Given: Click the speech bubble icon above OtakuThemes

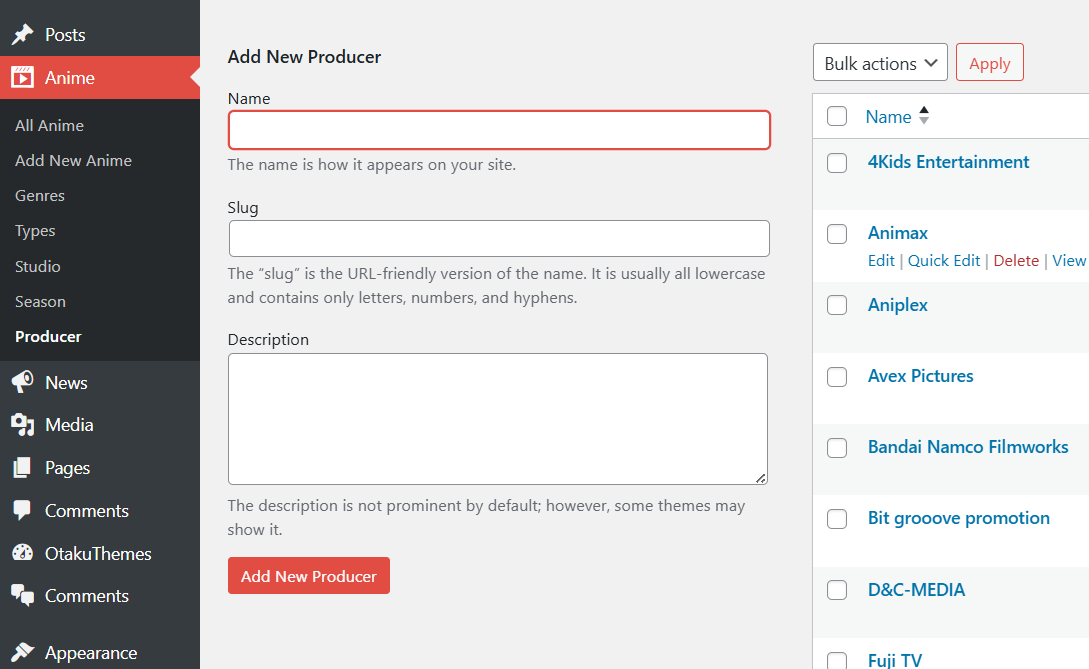Looking at the screenshot, I should pyautogui.click(x=22, y=511).
